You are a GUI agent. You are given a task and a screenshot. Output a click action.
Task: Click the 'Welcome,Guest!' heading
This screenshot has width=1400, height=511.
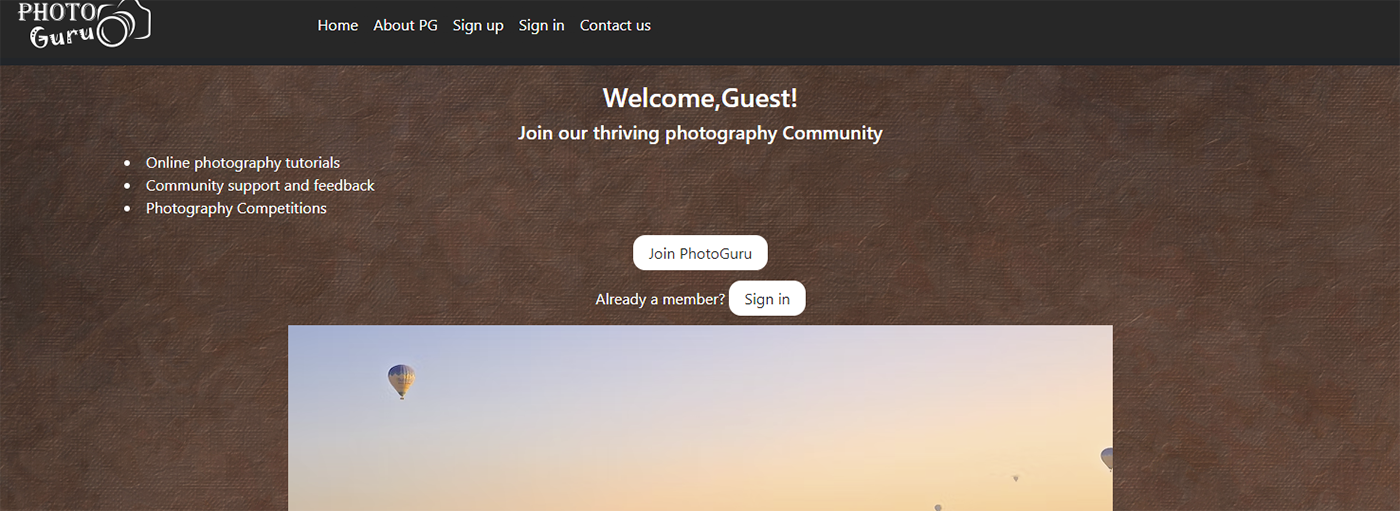pos(700,98)
